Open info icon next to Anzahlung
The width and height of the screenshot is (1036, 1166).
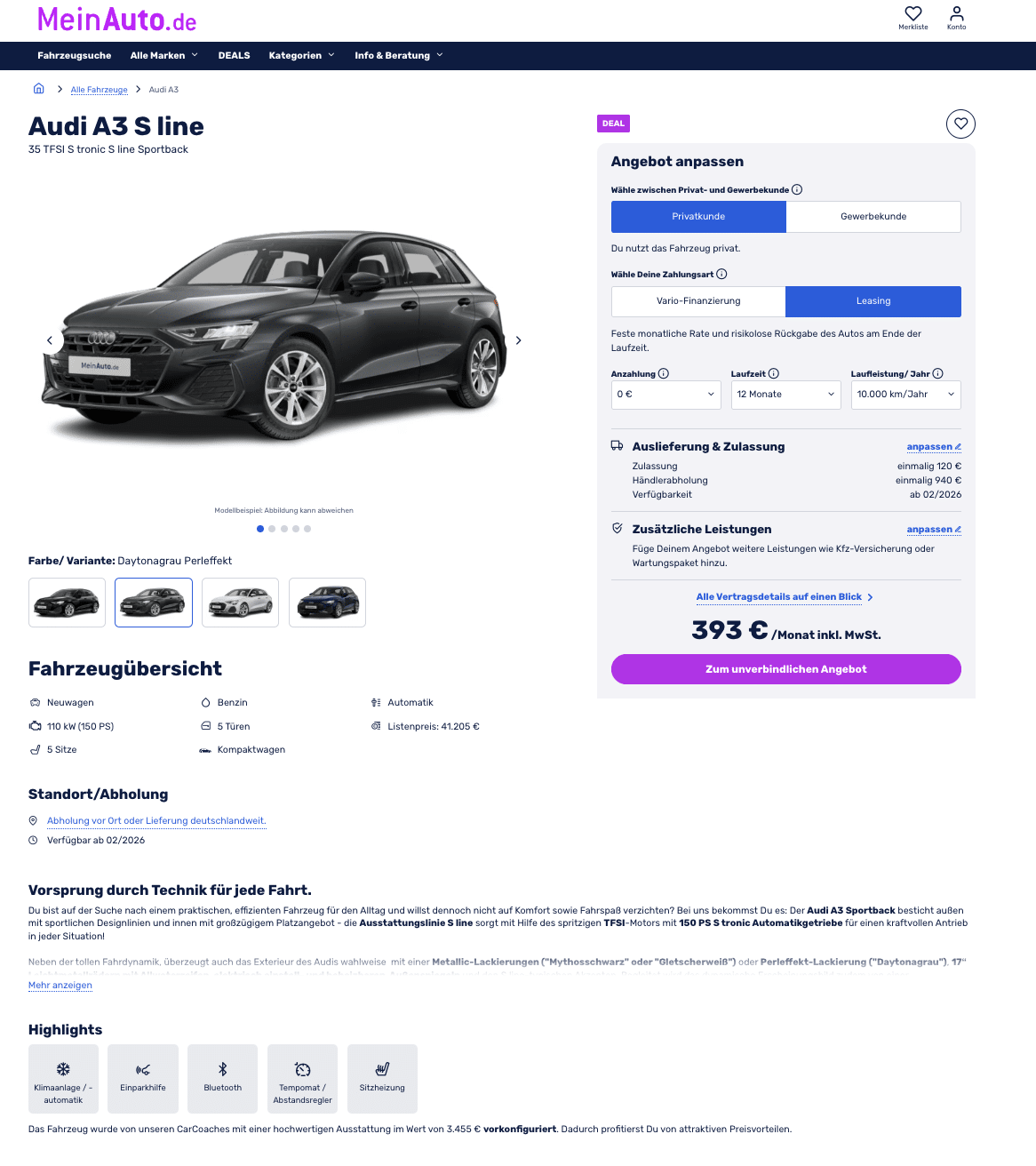pos(664,373)
